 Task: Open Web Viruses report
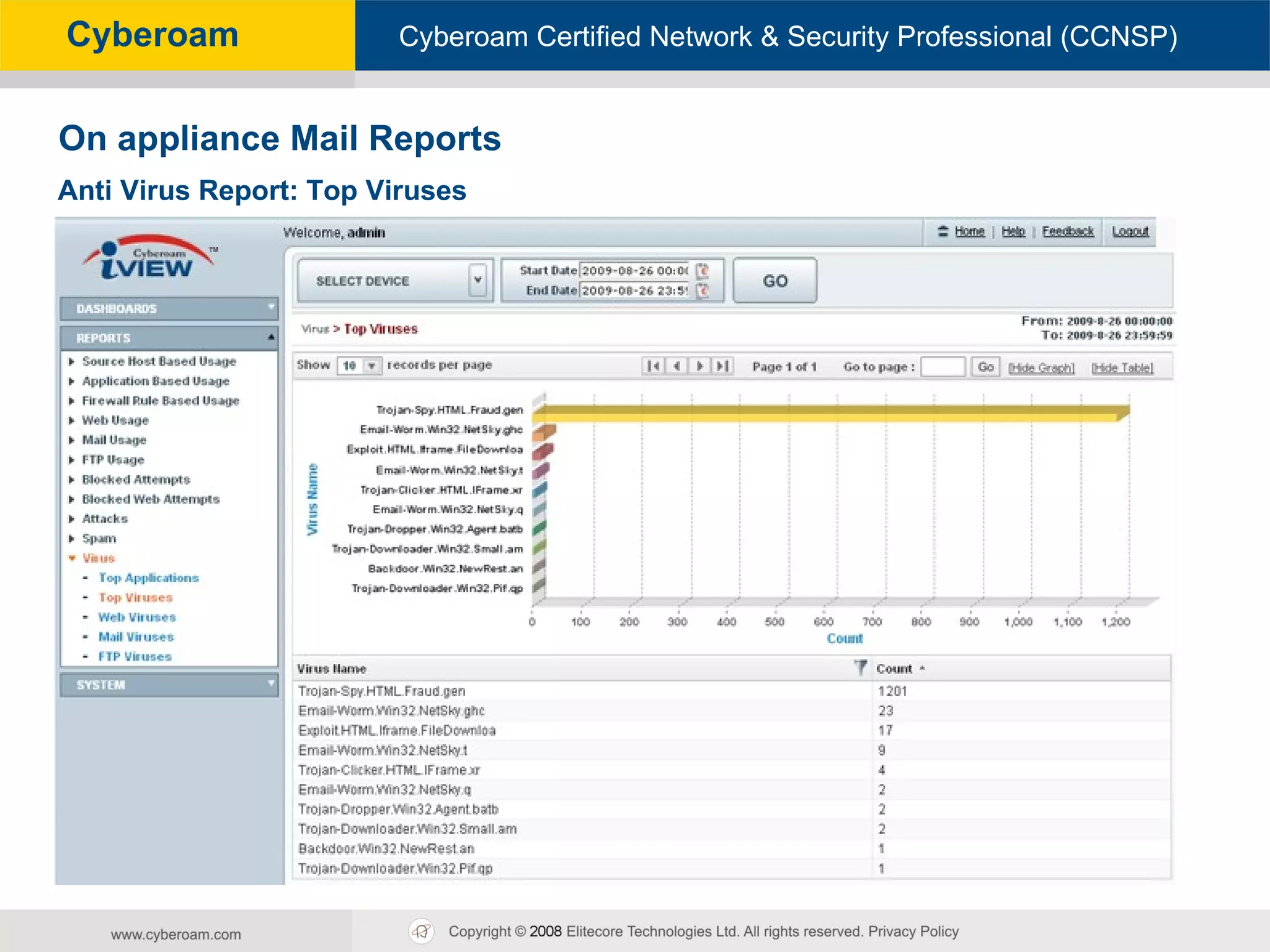[137, 617]
